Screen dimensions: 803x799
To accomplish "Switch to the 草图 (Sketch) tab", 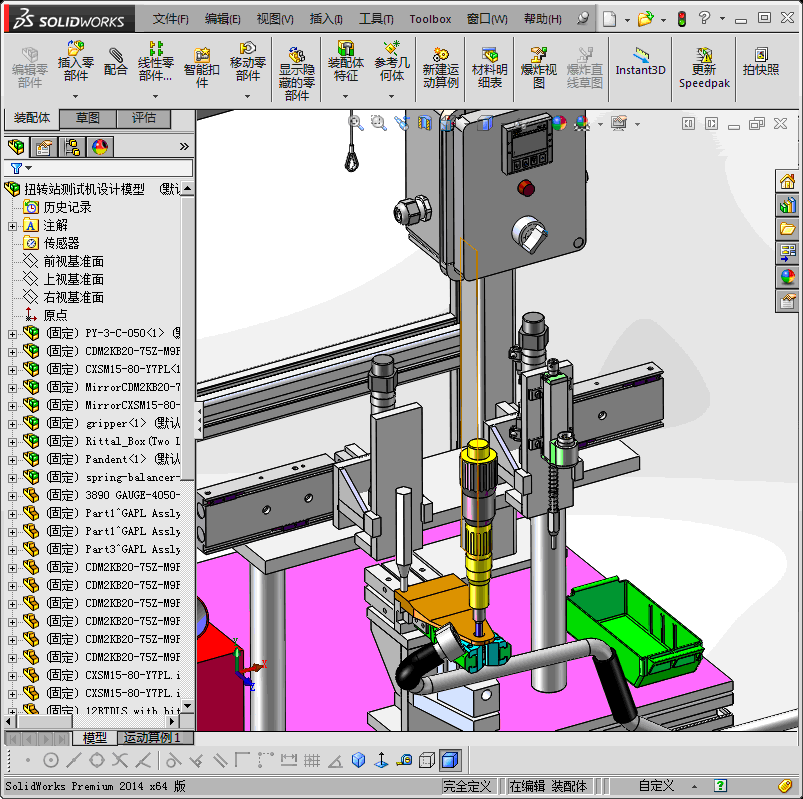I will [x=88, y=118].
